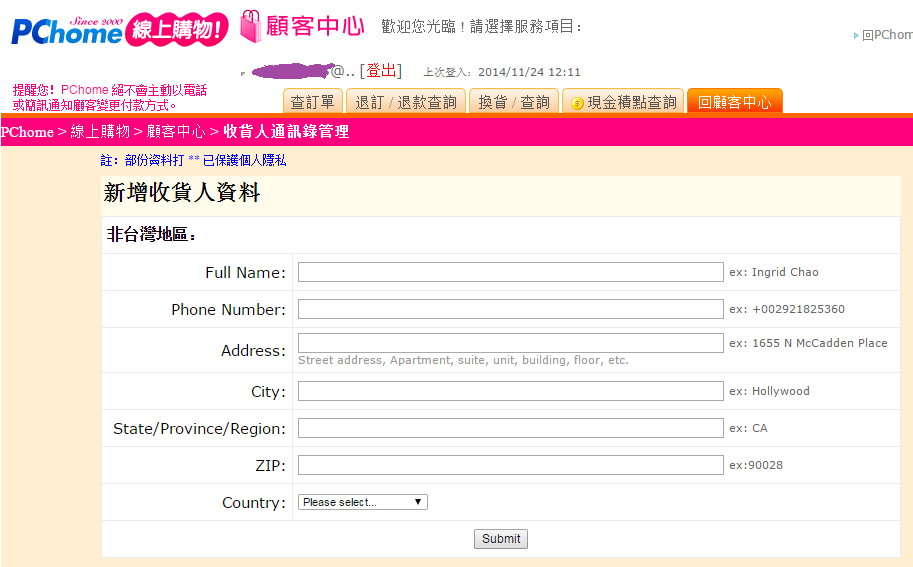The width and height of the screenshot is (913, 567).
Task: Focus the Full Name input field
Action: (510, 272)
